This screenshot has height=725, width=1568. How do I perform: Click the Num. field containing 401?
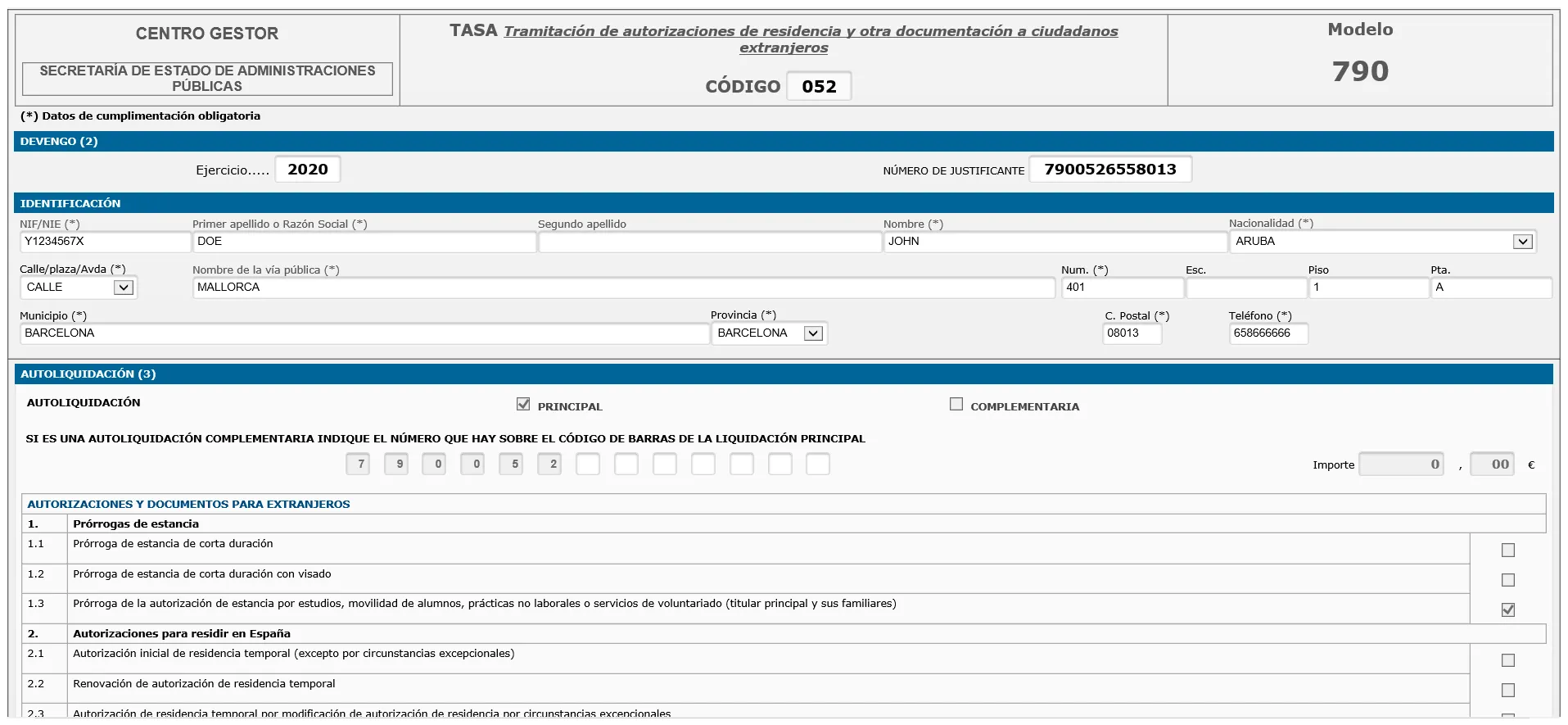1123,288
